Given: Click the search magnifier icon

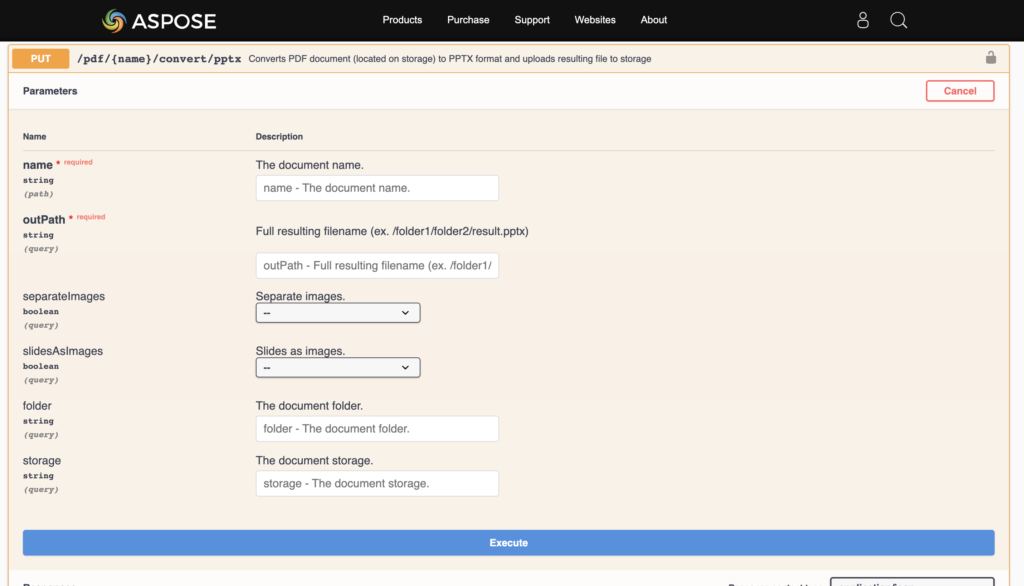Looking at the screenshot, I should pos(898,20).
